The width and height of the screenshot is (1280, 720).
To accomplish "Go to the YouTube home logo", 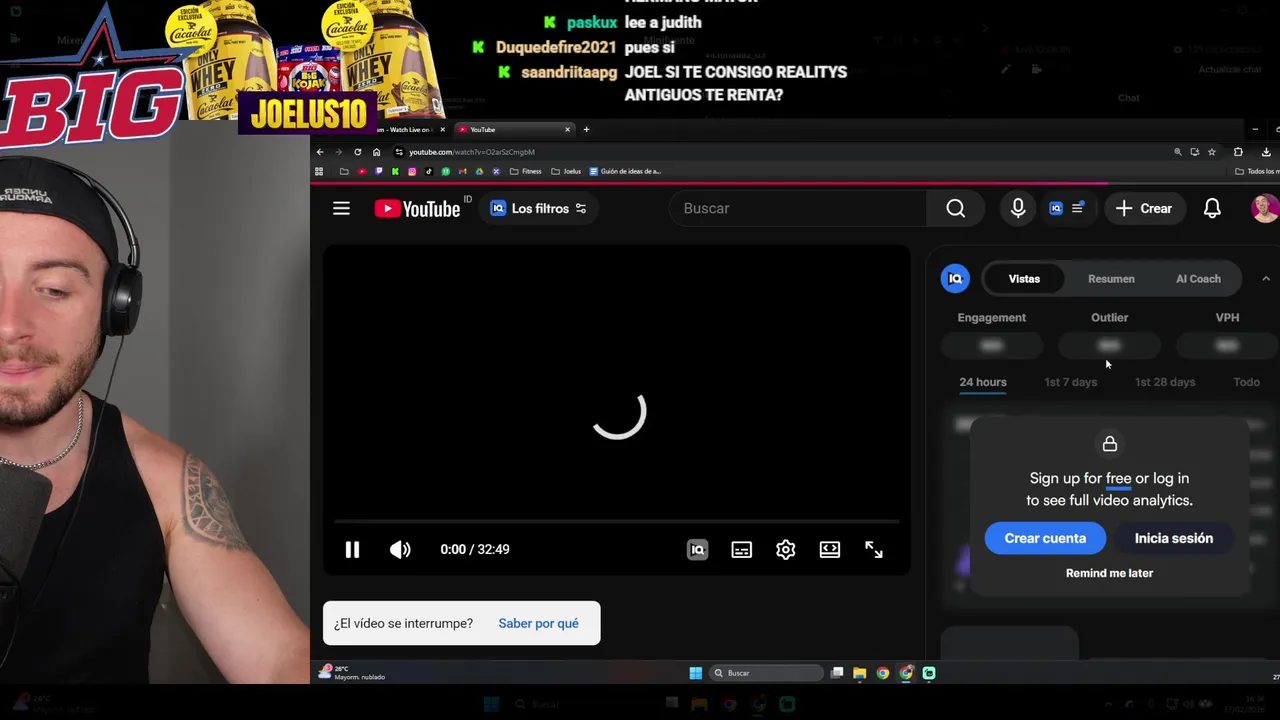I will [417, 208].
